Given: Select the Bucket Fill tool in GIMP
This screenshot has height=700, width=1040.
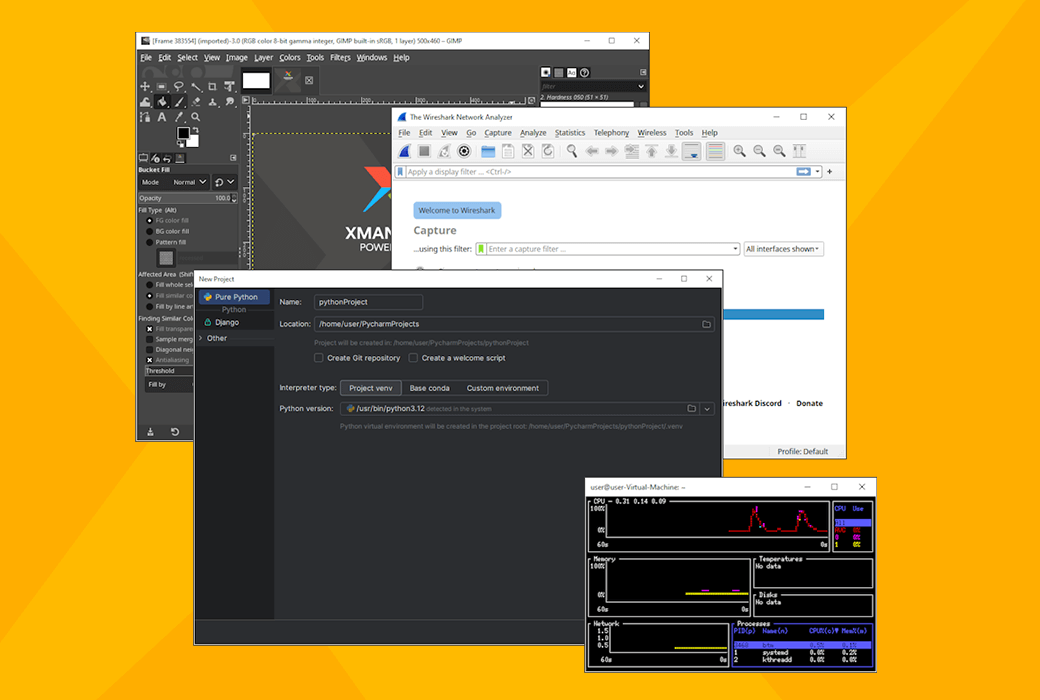Looking at the screenshot, I should tap(162, 102).
